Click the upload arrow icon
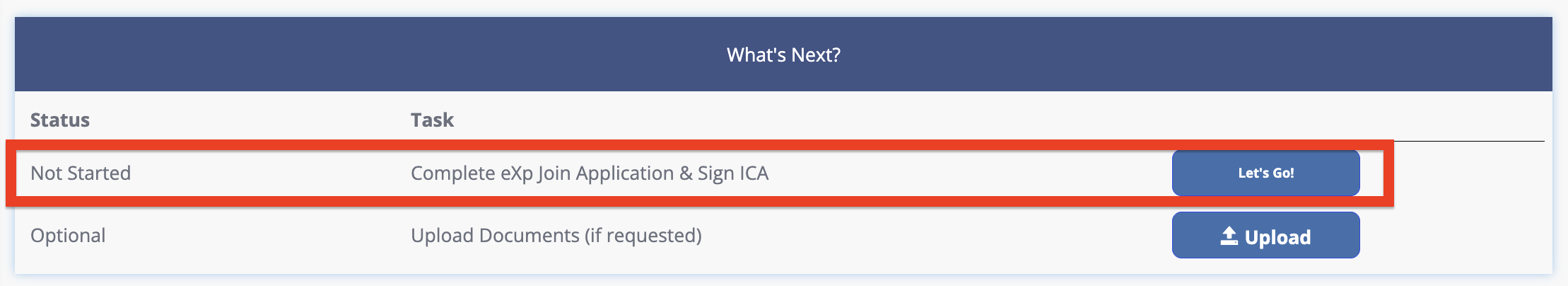Viewport: 1568px width, 286px height. [1229, 236]
